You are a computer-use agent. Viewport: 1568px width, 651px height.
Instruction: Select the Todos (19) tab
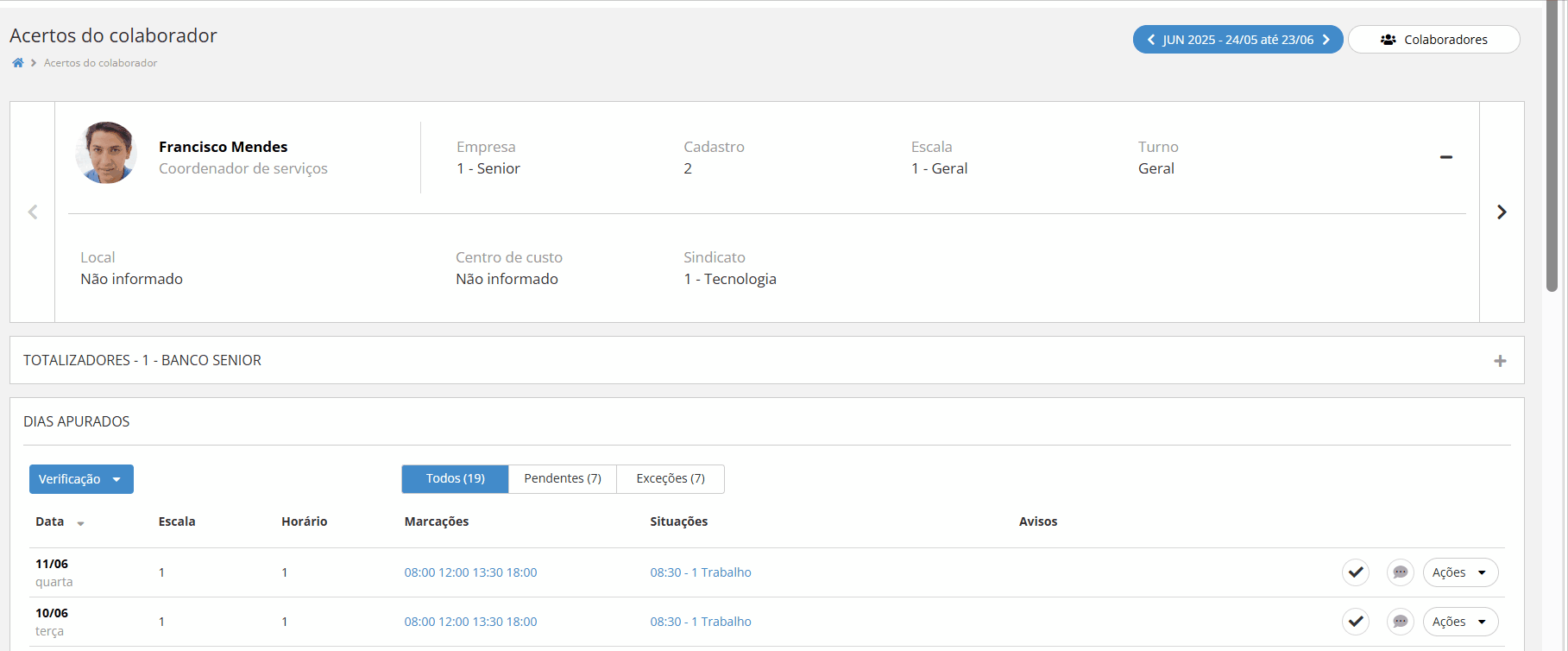455,478
